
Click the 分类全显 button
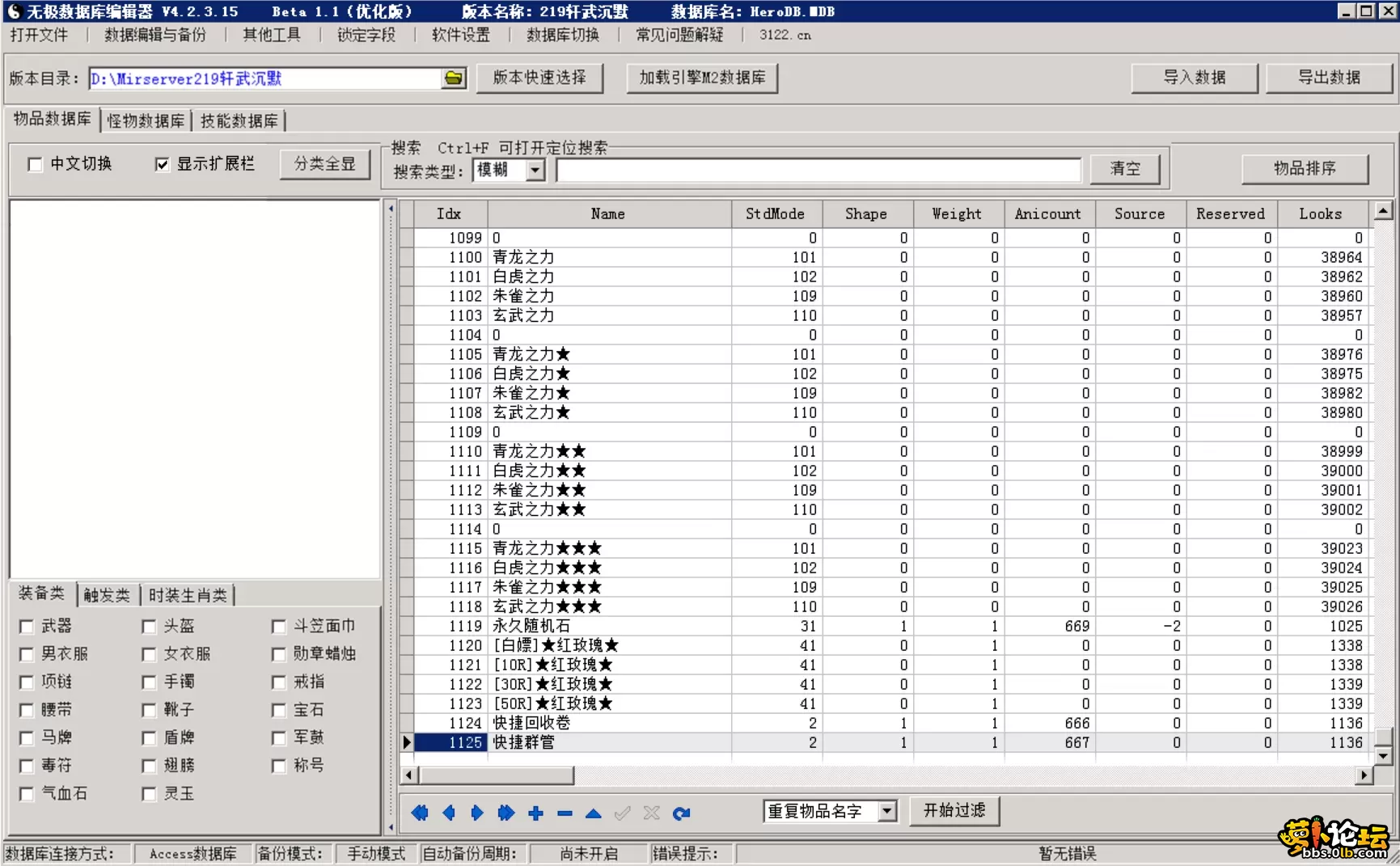pos(324,164)
